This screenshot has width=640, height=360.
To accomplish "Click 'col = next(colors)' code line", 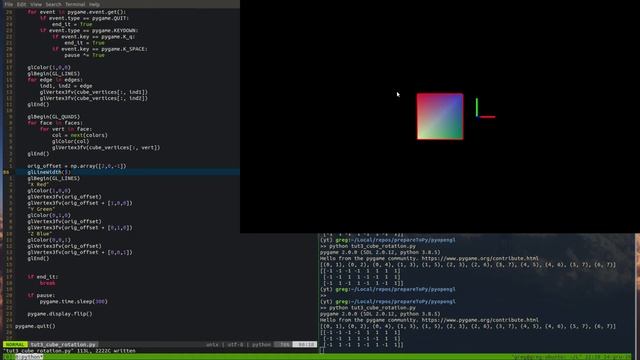I will point(80,135).
